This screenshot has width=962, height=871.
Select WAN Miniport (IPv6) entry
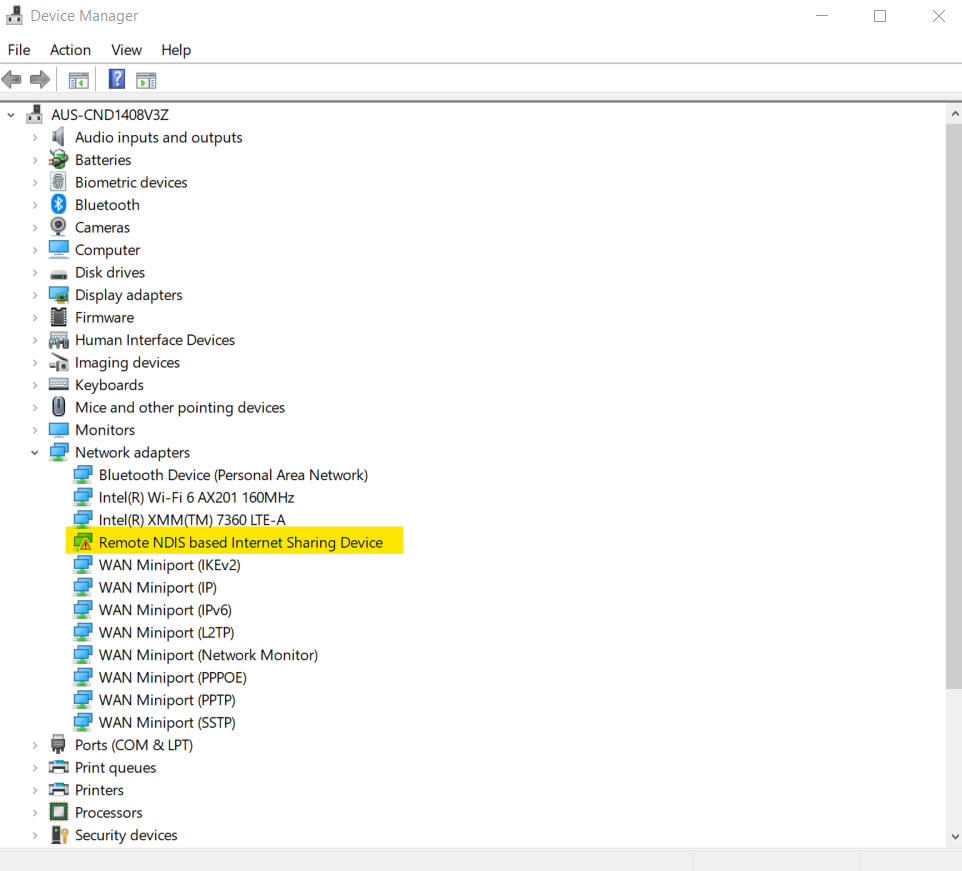pyautogui.click(x=165, y=610)
